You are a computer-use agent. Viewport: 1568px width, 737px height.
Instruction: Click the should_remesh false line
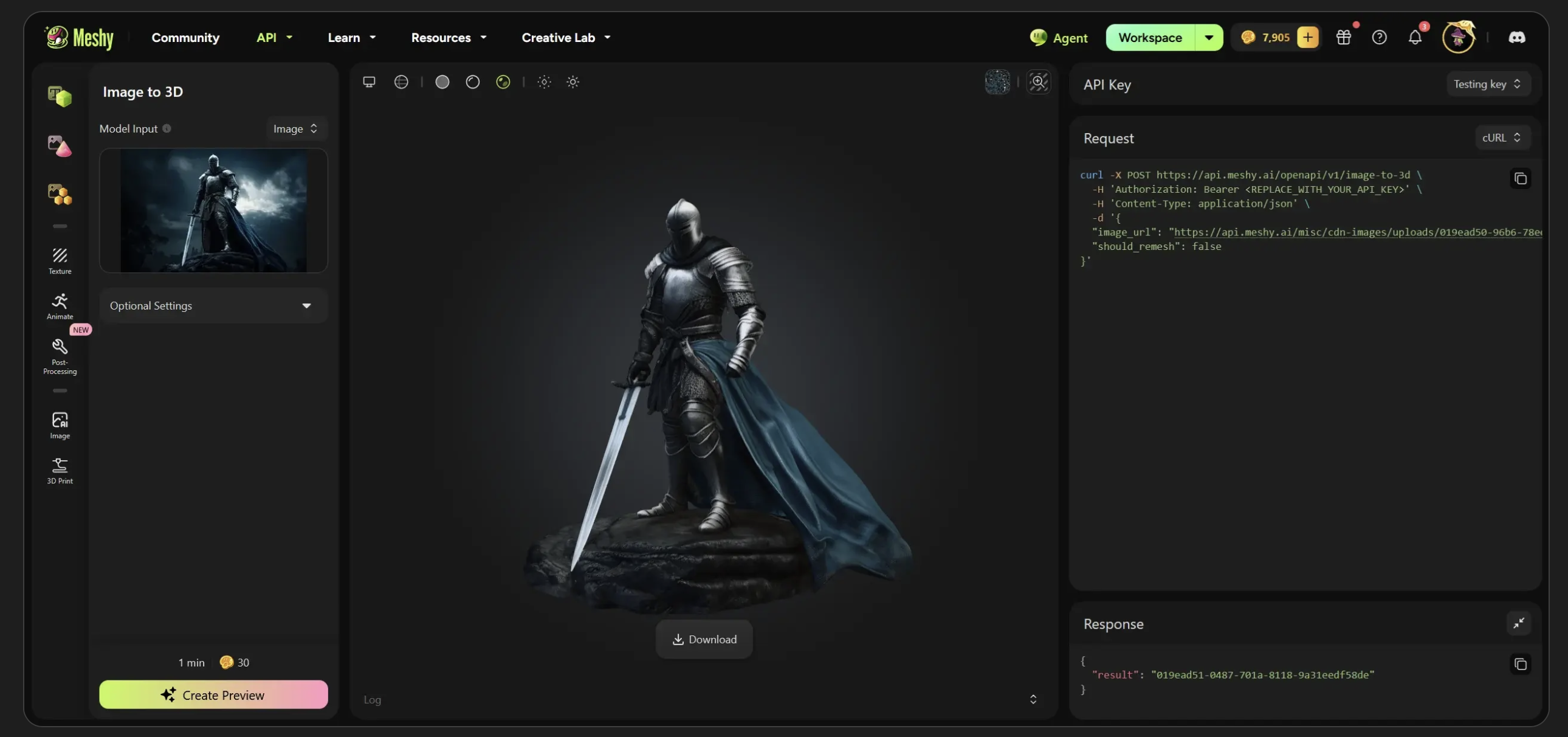[1157, 247]
